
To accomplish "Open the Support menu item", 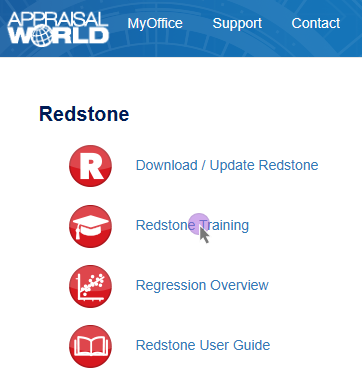I will tap(237, 23).
